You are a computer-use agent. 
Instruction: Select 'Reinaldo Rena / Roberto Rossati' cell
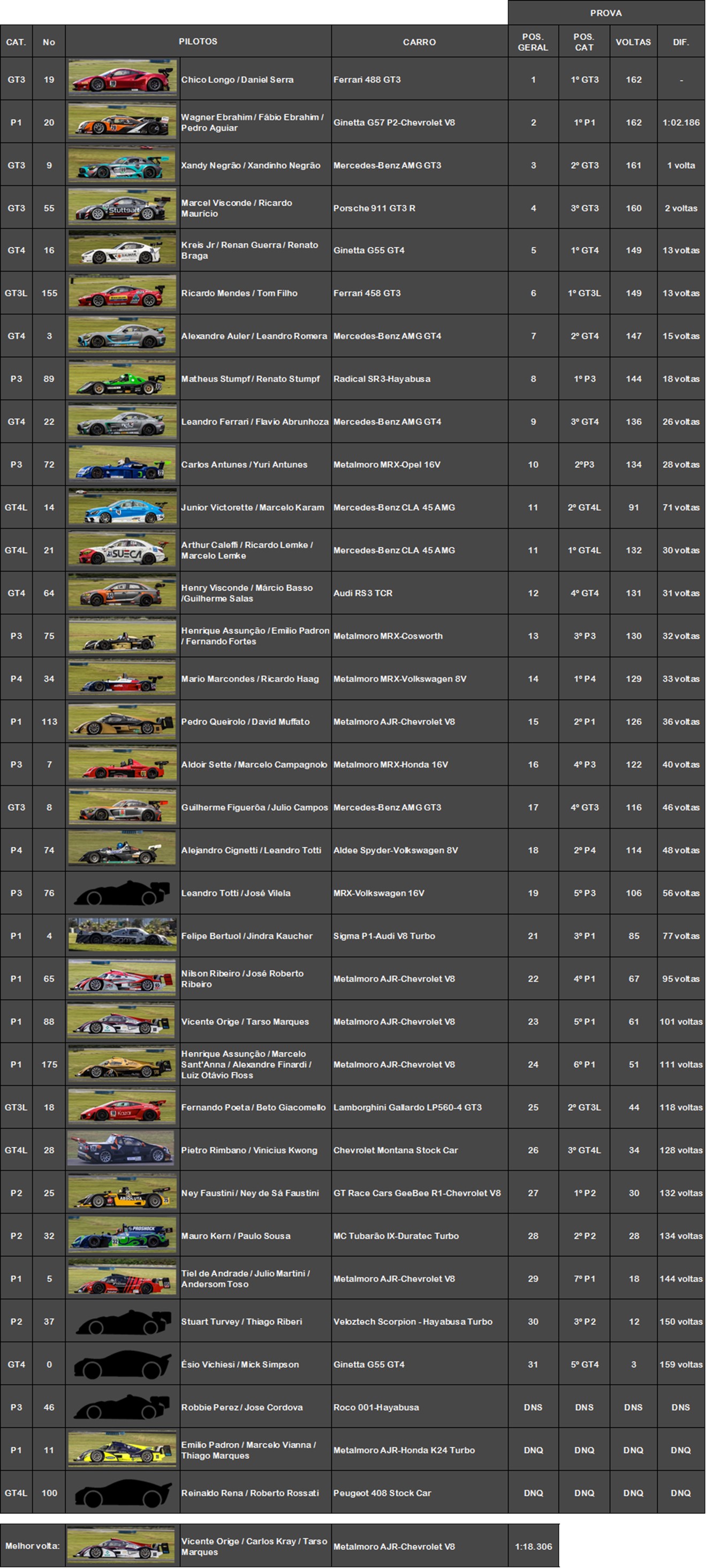(256, 1492)
